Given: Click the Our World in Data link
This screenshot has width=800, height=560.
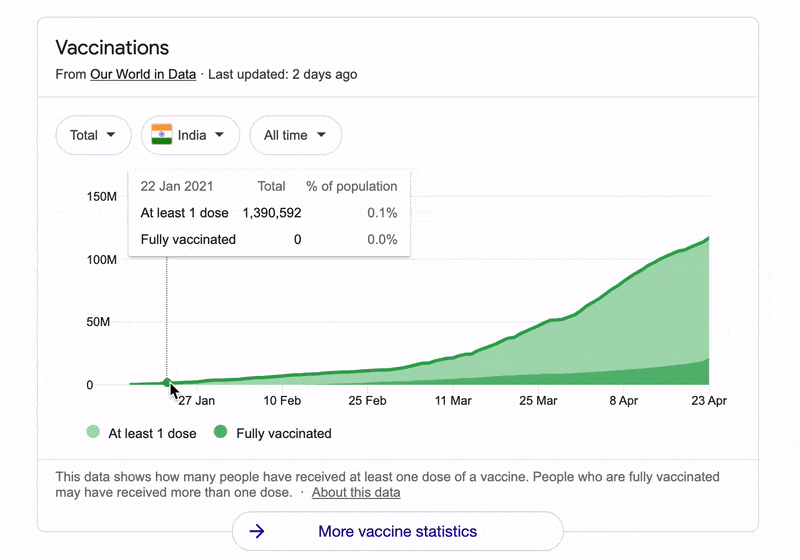Looking at the screenshot, I should tap(143, 74).
